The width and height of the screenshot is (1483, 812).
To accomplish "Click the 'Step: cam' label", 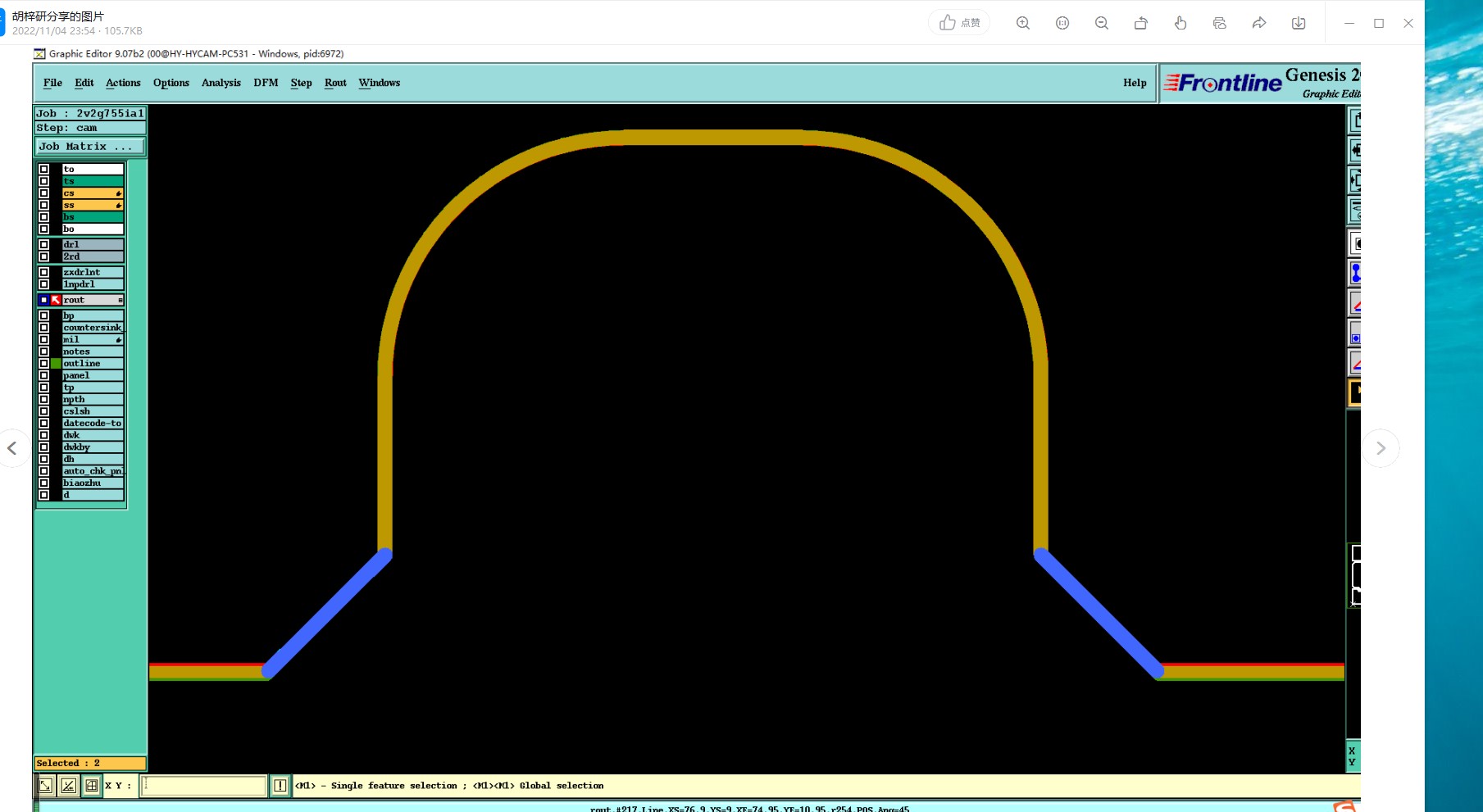I will pos(89,128).
